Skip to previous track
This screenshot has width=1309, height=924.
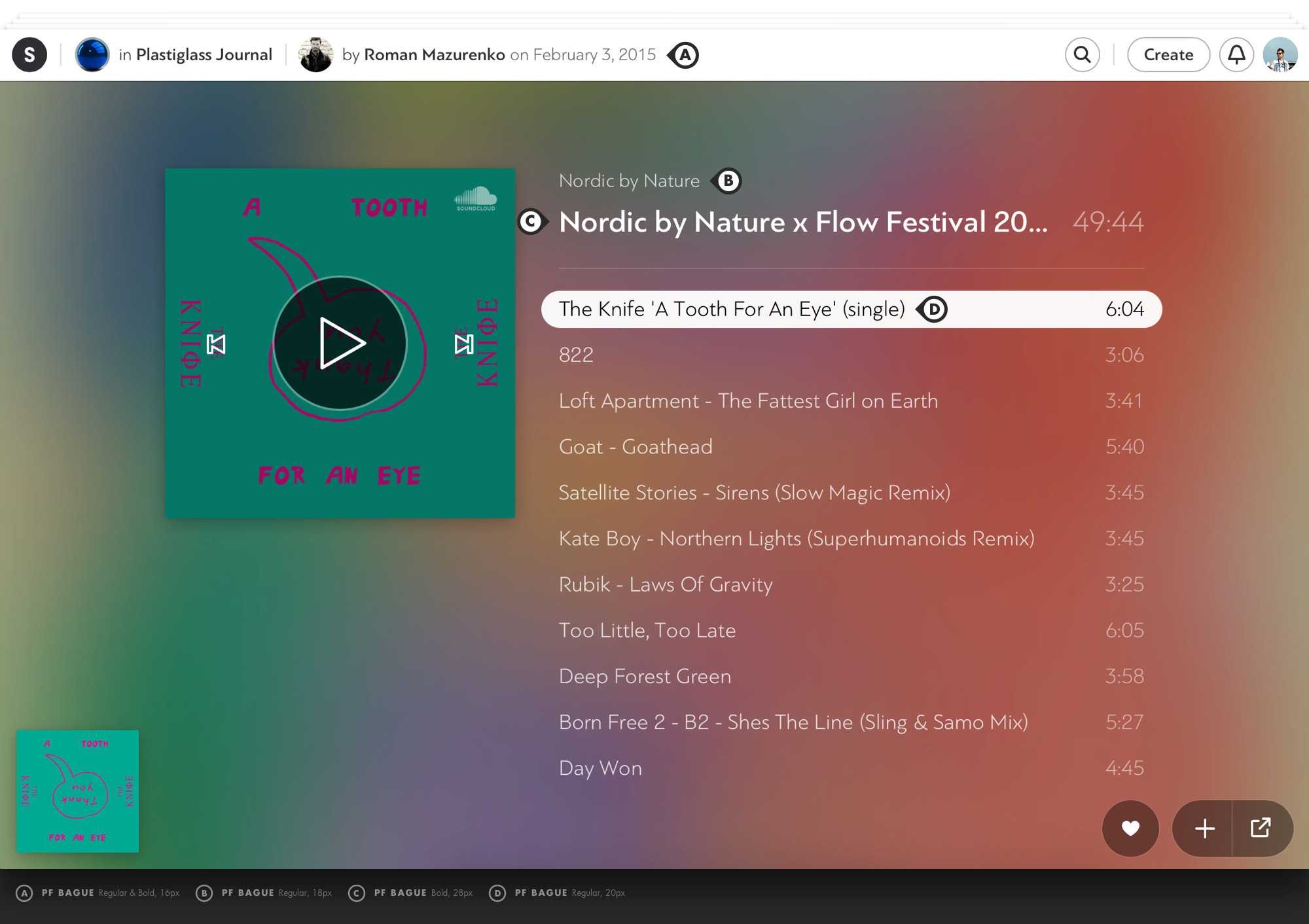(216, 344)
